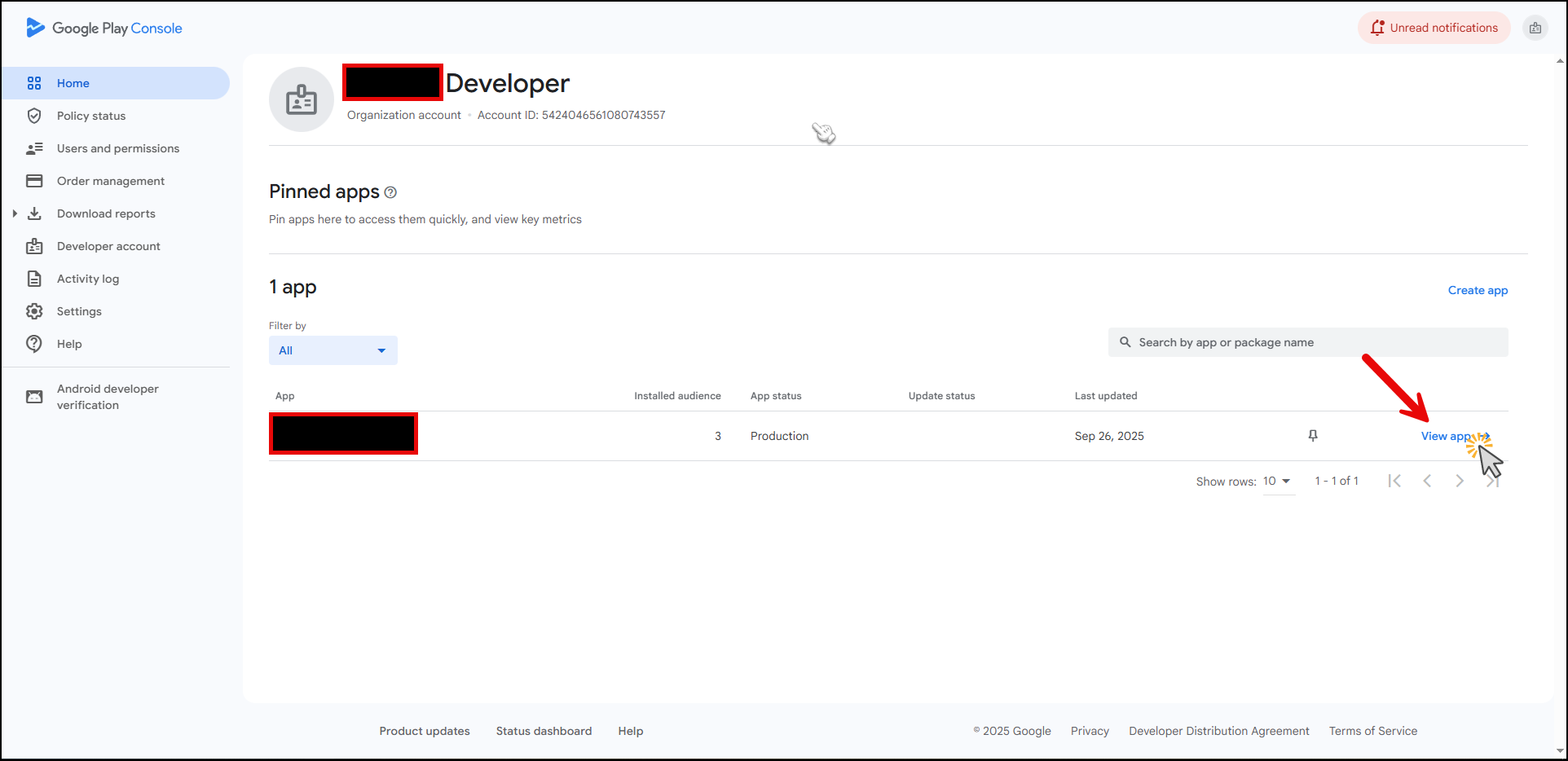Click the App column header
The width and height of the screenshot is (1568, 761).
(x=284, y=396)
